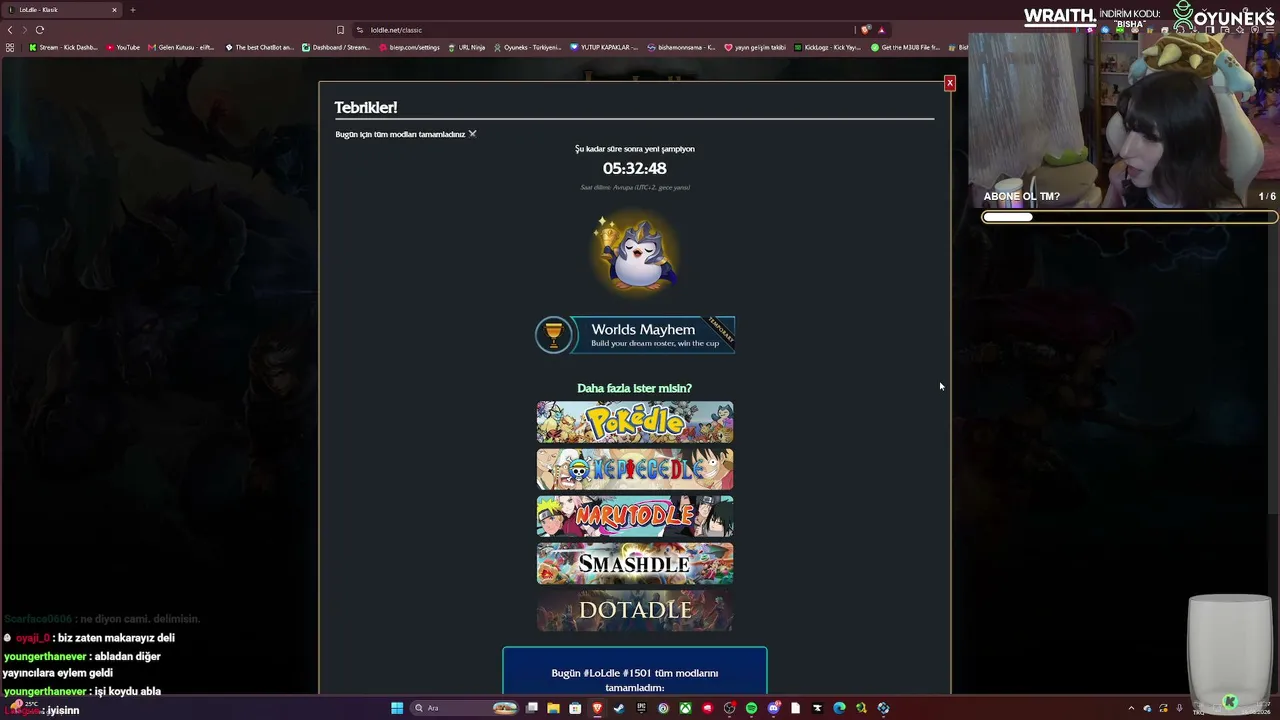Open the yayın gelişim takibi bookmark
Image resolution: width=1280 pixels, height=720 pixels.
[755, 47]
